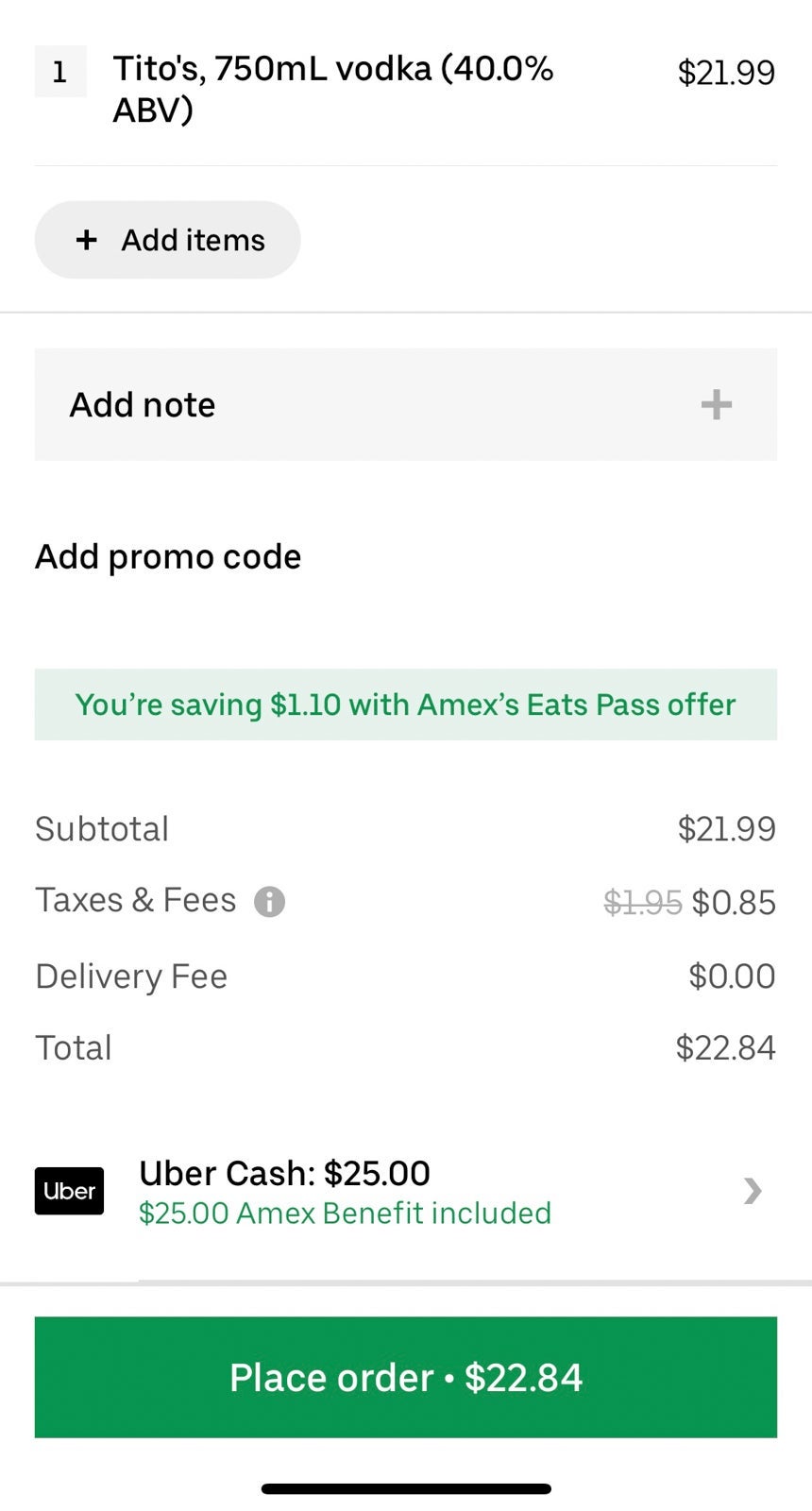Tap the crossed-out $1.95 fee amount
The height and width of the screenshot is (1511, 812).
point(642,903)
